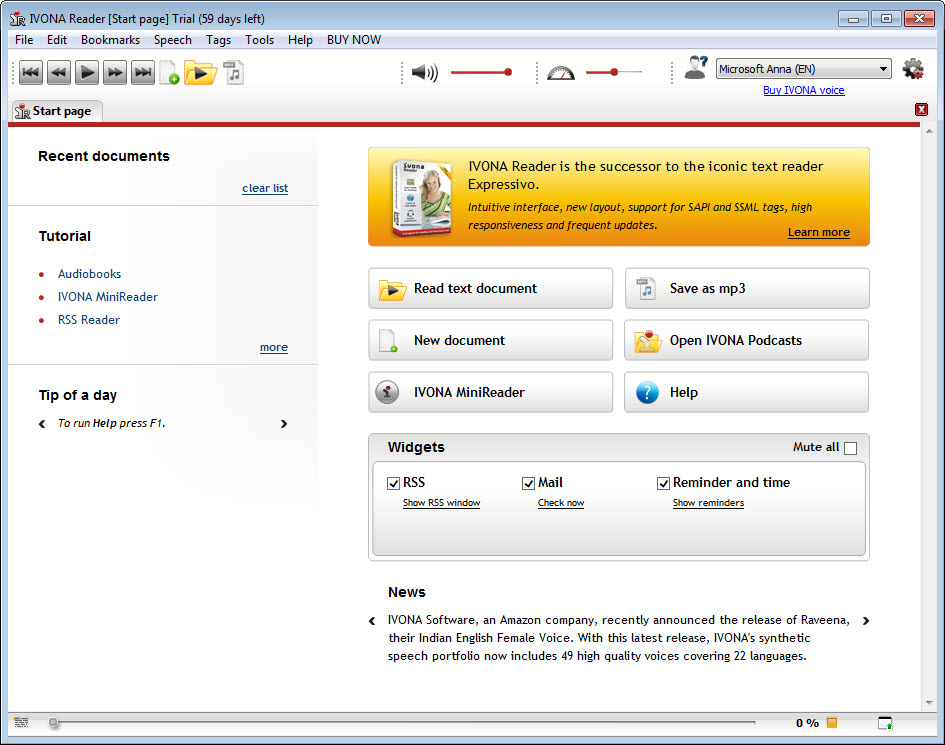Uncheck Reminder and time checkbox
Image resolution: width=945 pixels, height=745 pixels.
[664, 483]
